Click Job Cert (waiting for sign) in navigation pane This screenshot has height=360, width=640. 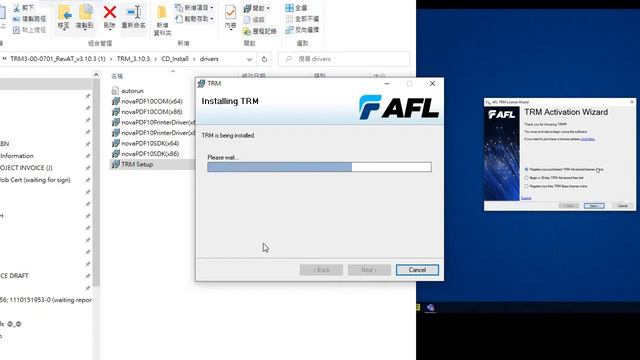point(35,180)
